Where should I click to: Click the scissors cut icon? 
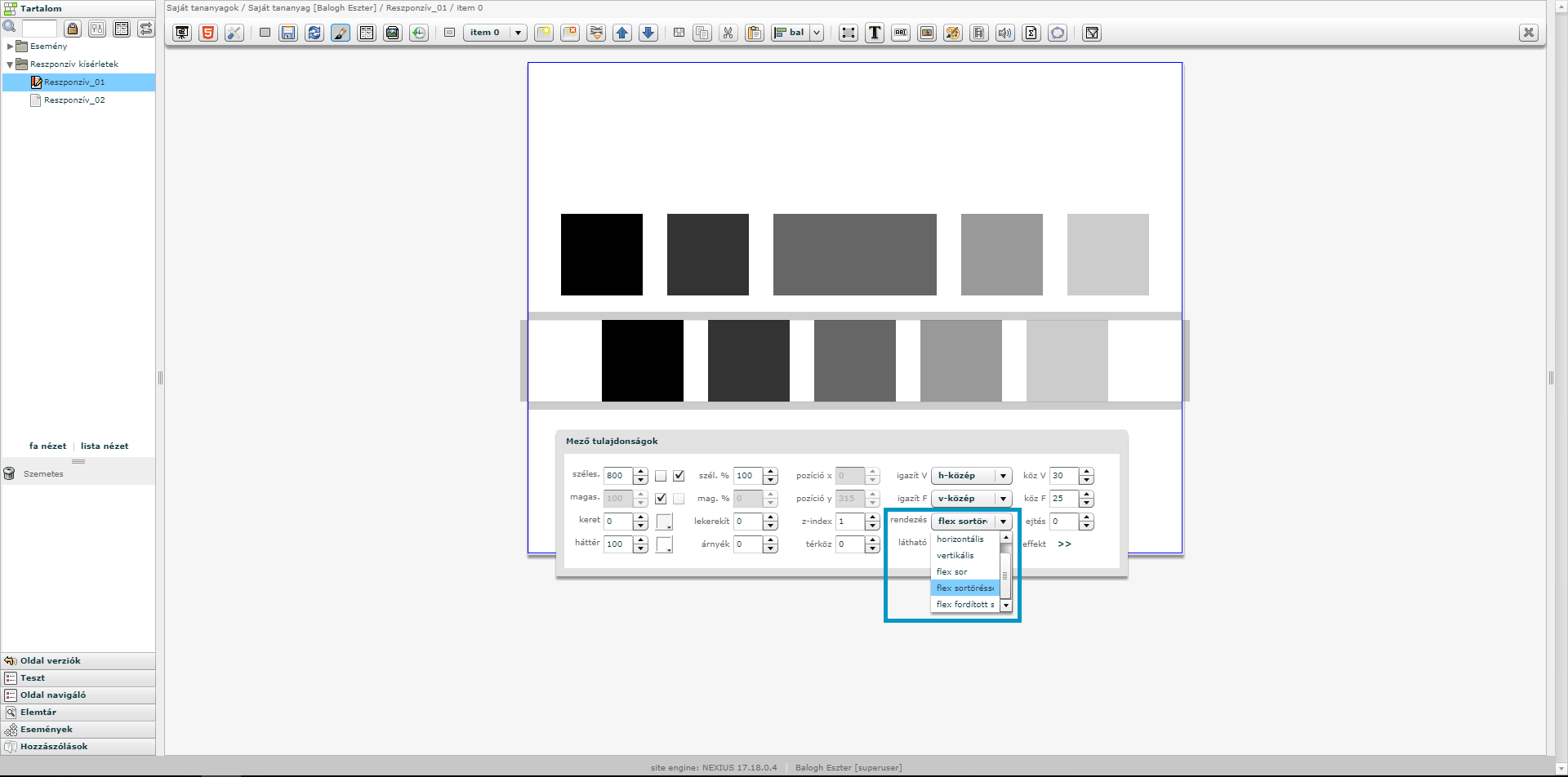pos(728,33)
